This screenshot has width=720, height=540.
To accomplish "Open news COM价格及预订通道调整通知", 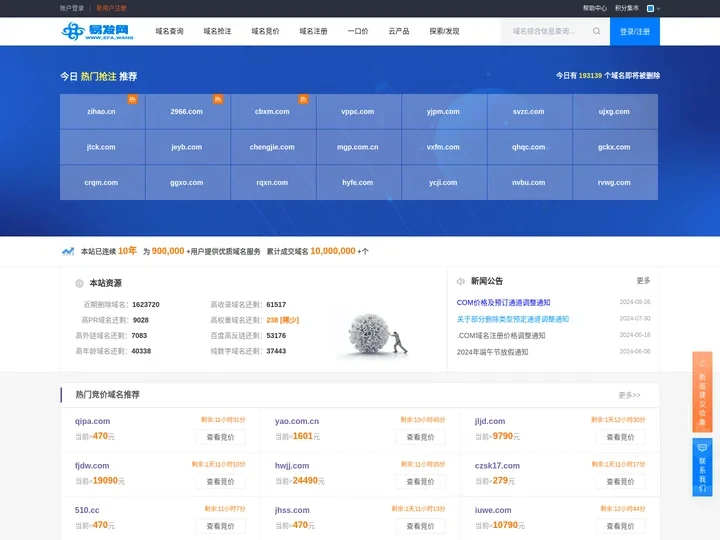I will tap(503, 303).
